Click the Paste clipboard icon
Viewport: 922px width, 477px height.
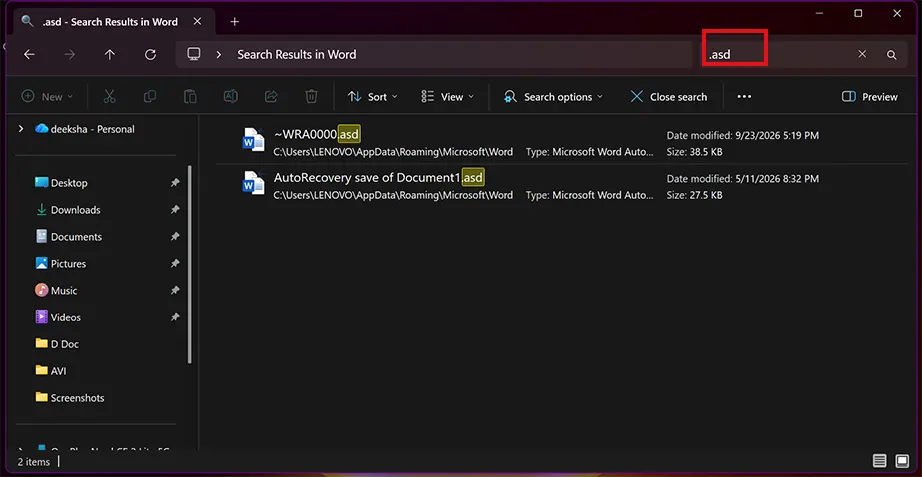[190, 96]
